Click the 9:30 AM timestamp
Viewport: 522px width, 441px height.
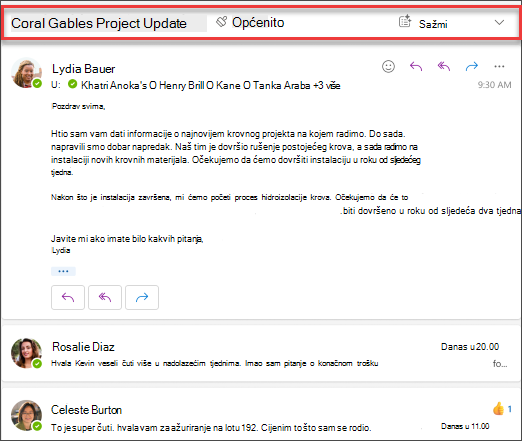[x=494, y=85]
